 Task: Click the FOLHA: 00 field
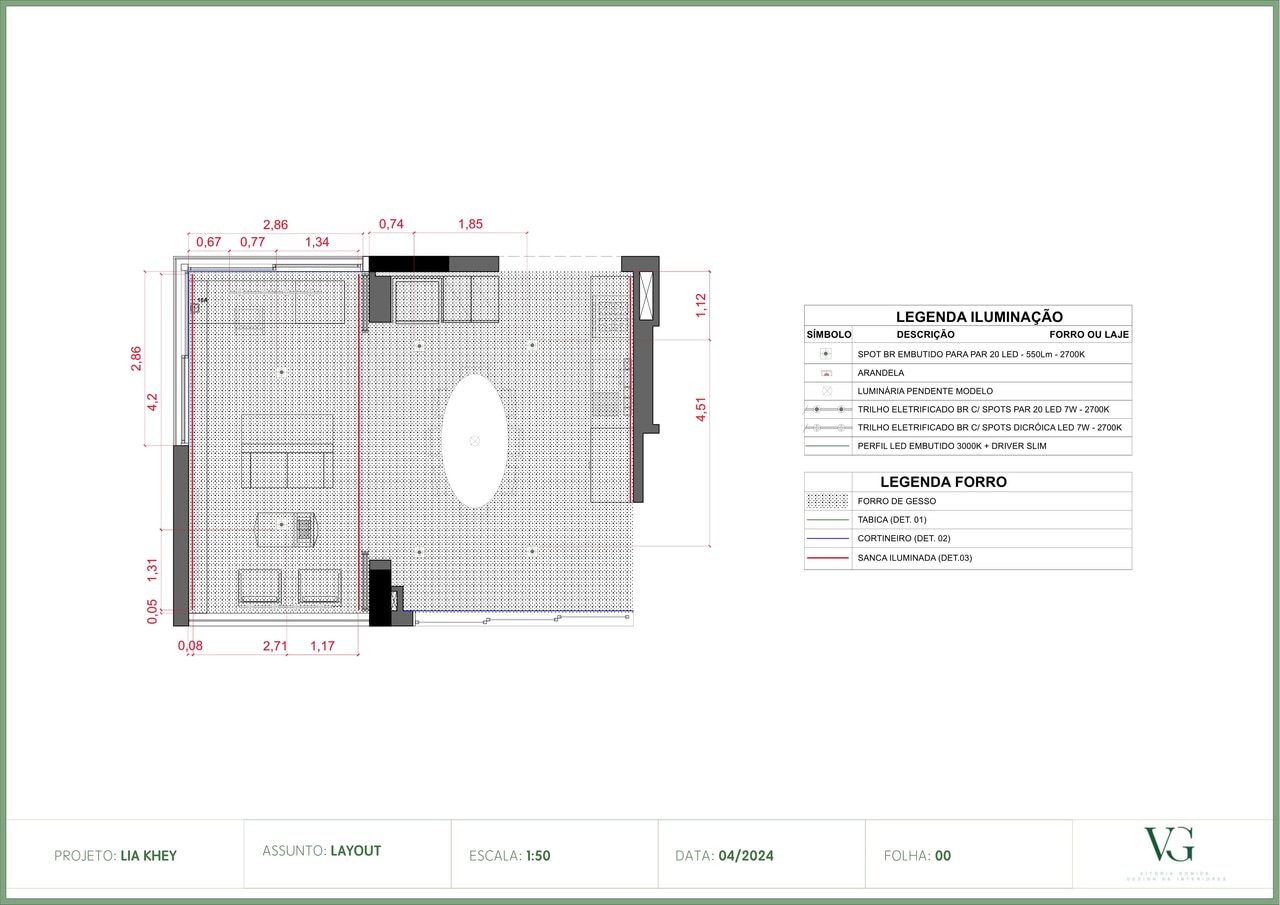pos(918,856)
